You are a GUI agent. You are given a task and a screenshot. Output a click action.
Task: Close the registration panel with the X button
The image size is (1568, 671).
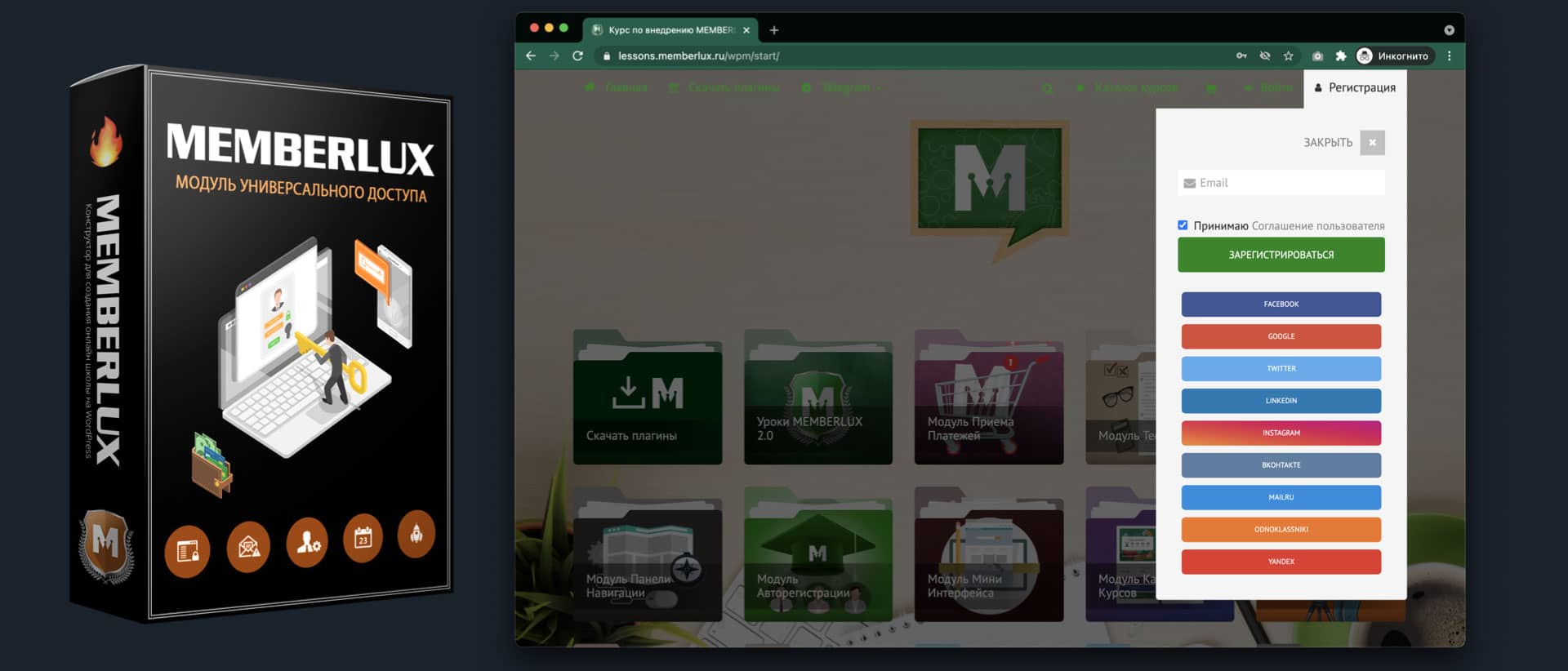[x=1373, y=142]
